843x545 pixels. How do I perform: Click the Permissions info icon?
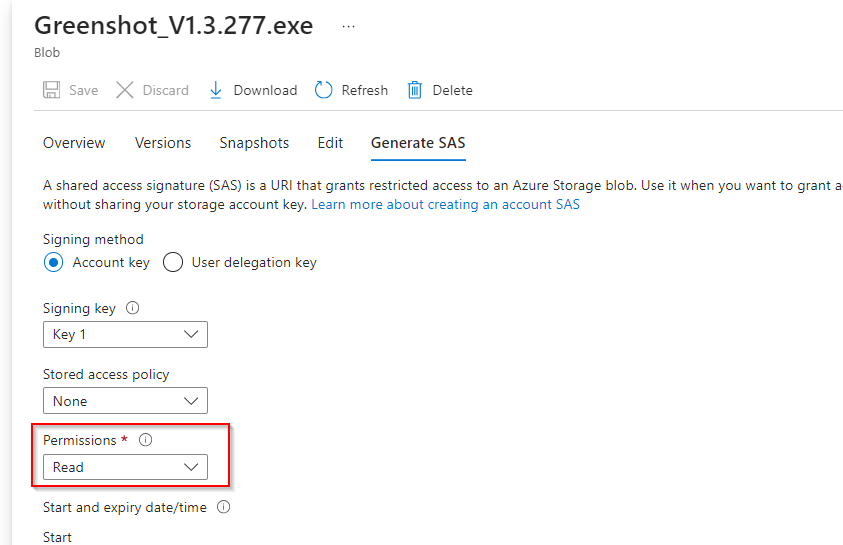(x=145, y=440)
